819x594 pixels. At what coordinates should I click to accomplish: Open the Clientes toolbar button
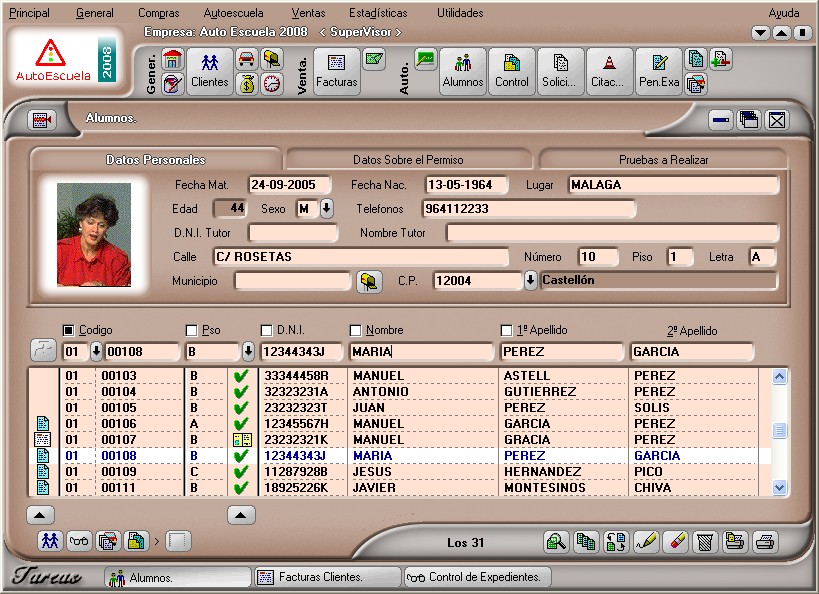(209, 71)
